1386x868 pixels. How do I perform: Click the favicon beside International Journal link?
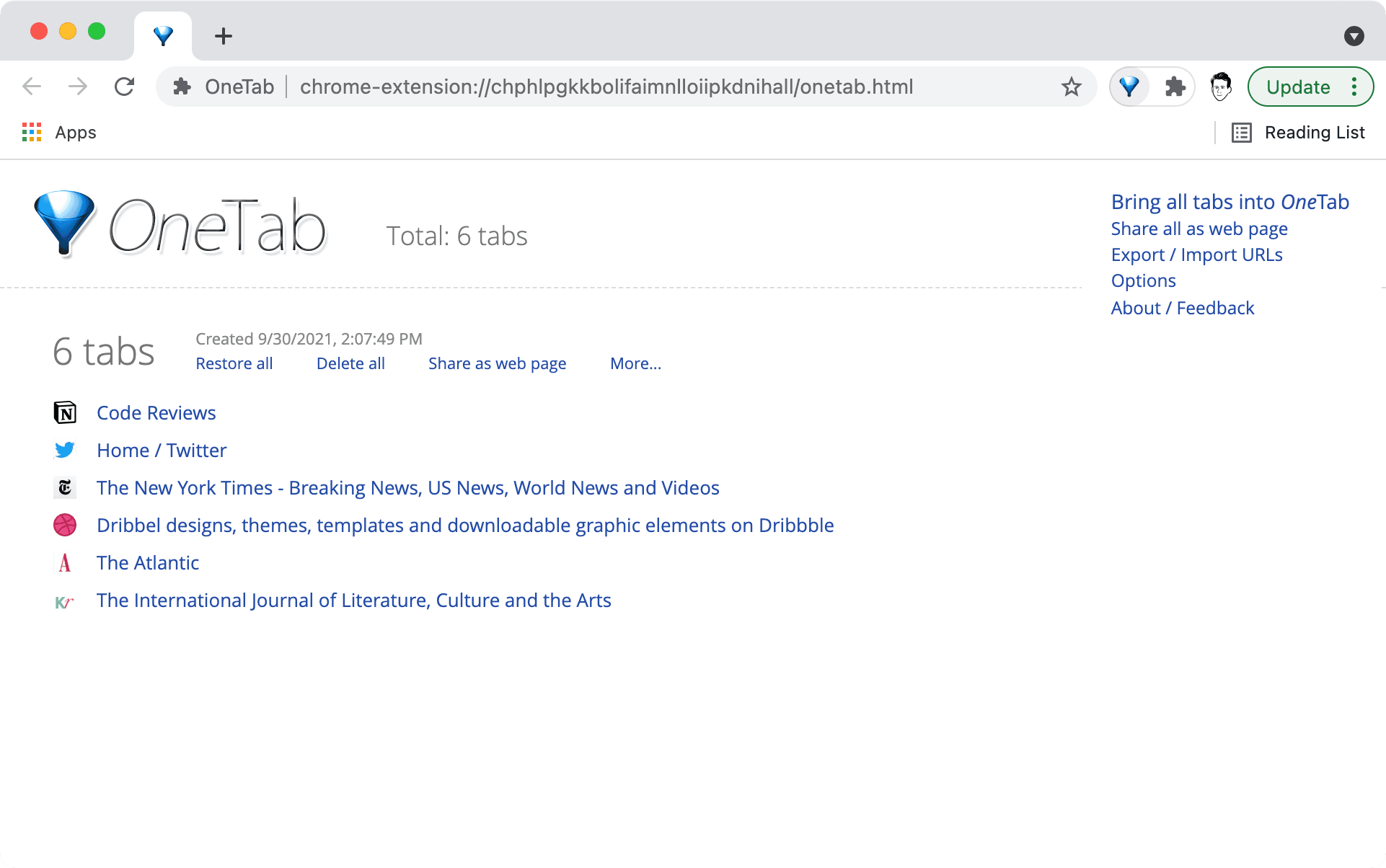point(66,600)
